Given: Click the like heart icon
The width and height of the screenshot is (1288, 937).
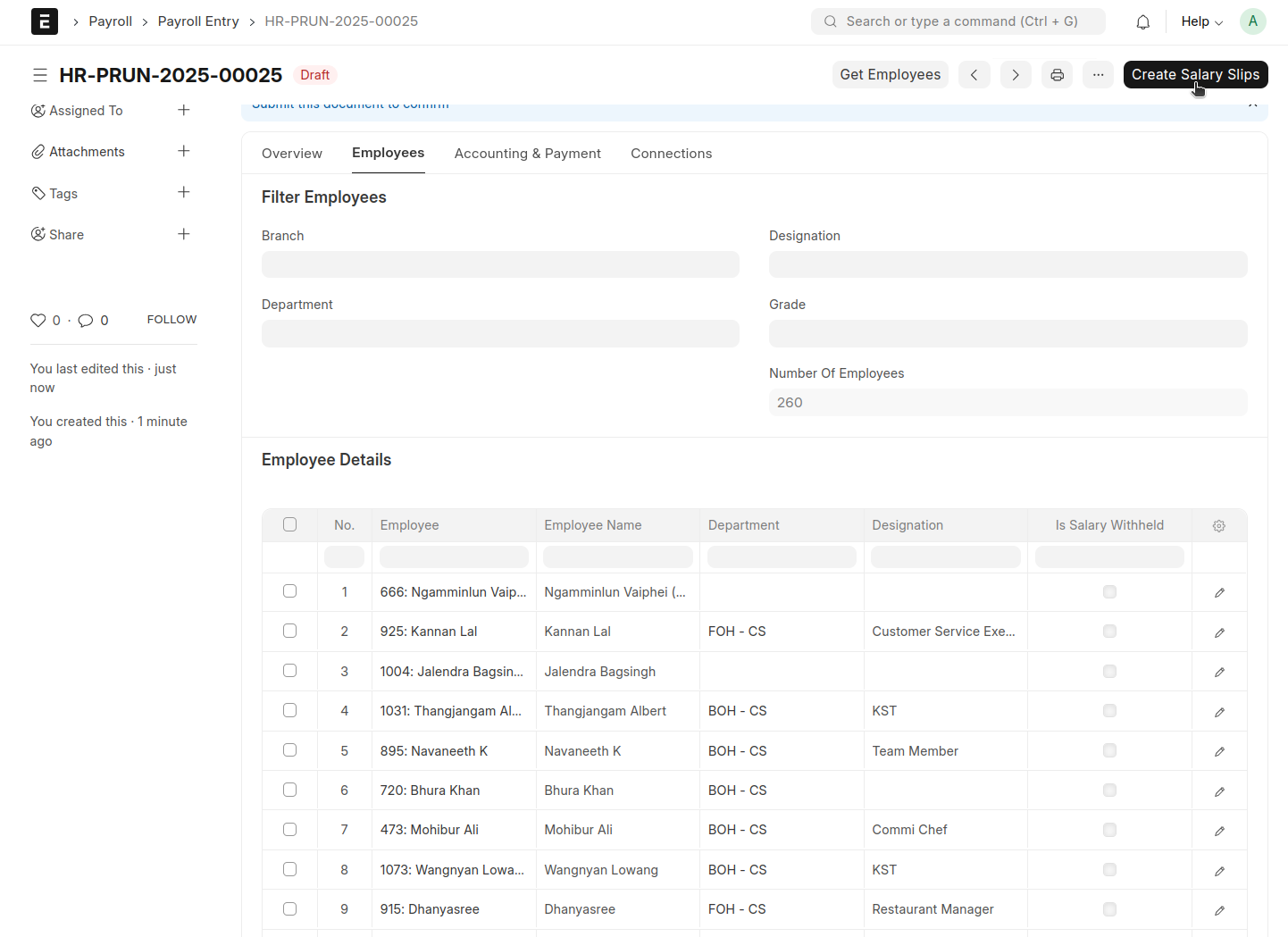Looking at the screenshot, I should (x=38, y=320).
